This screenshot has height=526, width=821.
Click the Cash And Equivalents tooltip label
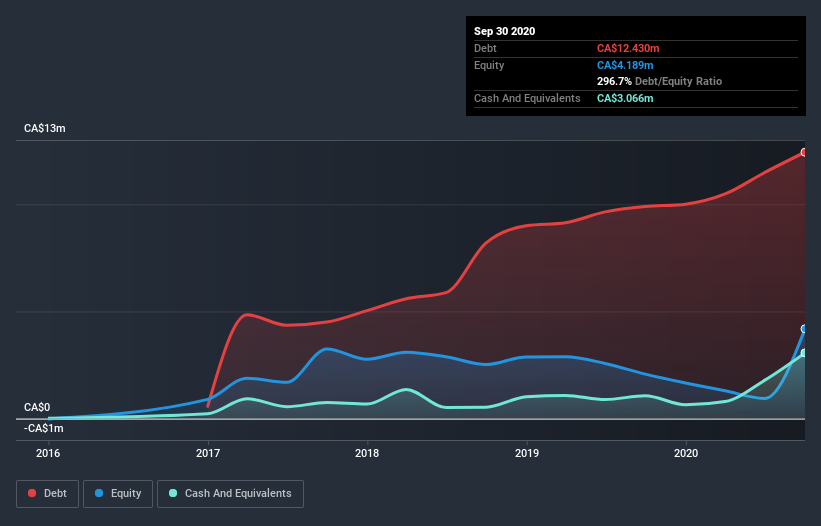pos(527,98)
